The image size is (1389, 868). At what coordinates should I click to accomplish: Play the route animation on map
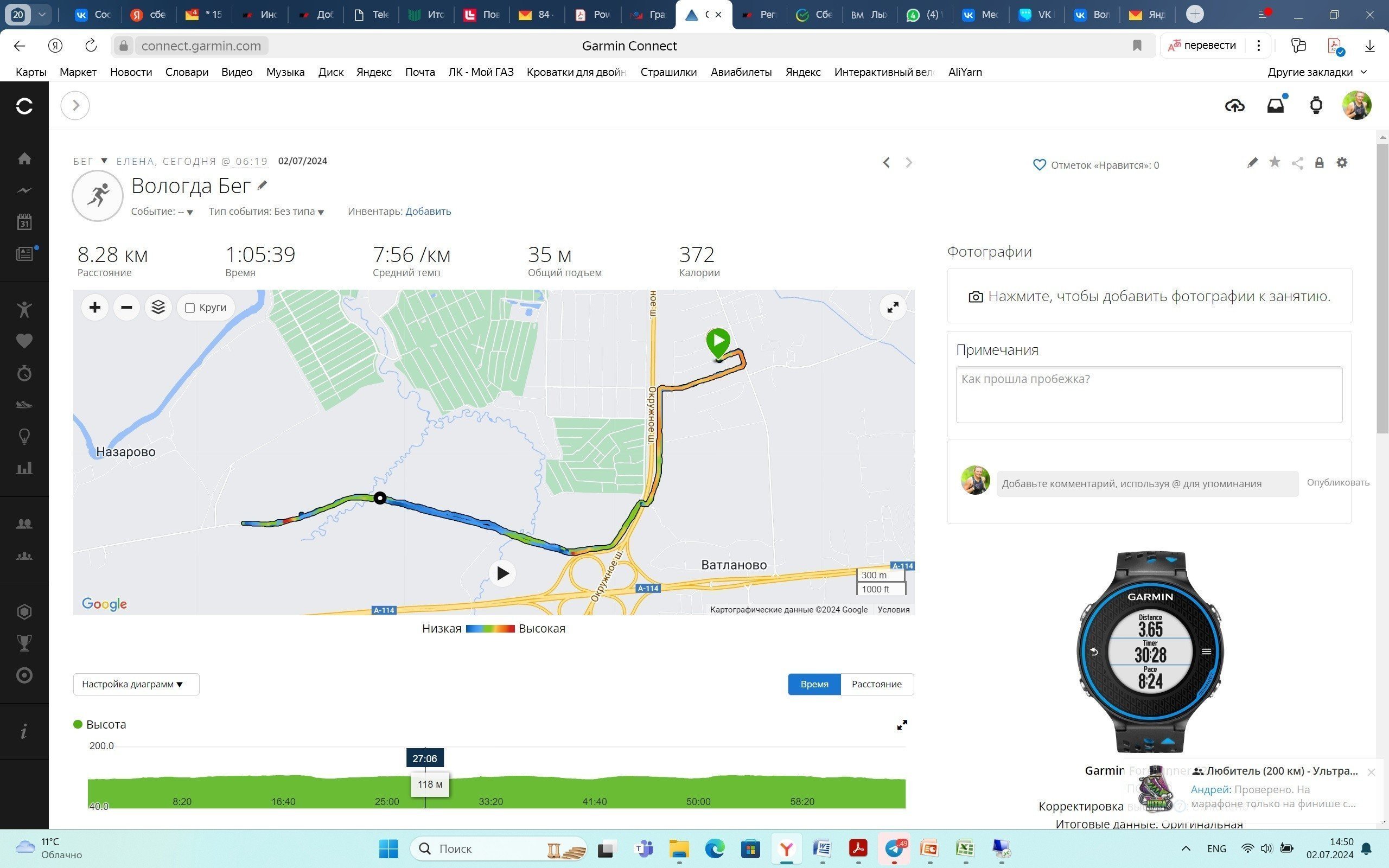click(x=503, y=573)
